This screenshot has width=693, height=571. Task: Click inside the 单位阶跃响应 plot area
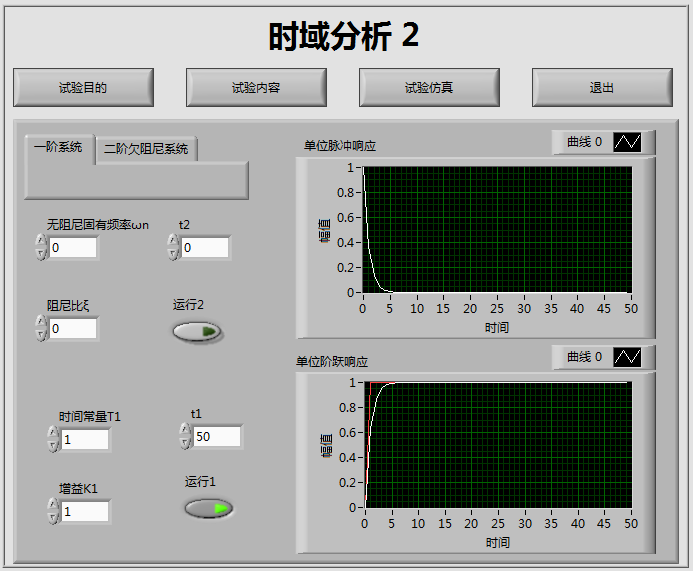499,445
